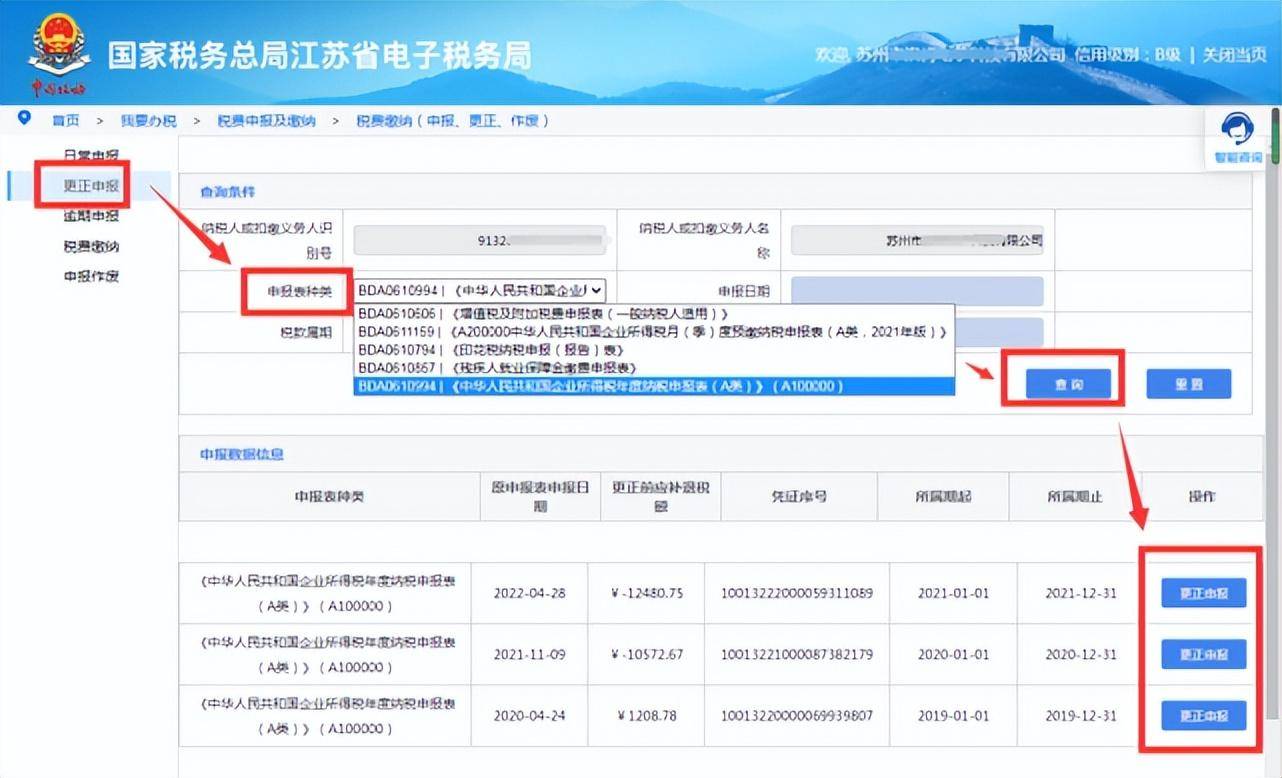Click the 查询 button
Screen dimensions: 1282x778
click(1068, 384)
